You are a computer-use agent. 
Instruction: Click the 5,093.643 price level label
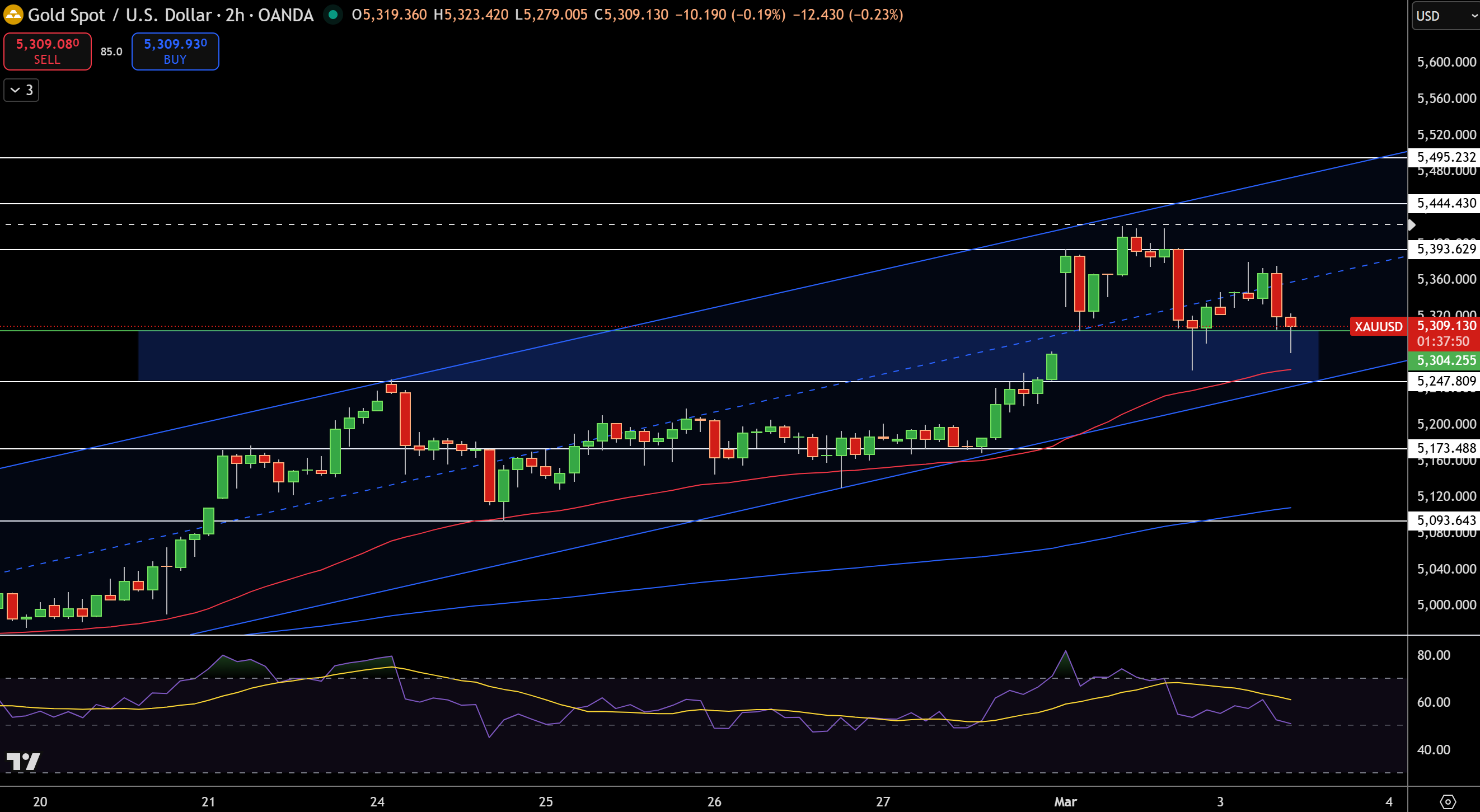point(1444,520)
